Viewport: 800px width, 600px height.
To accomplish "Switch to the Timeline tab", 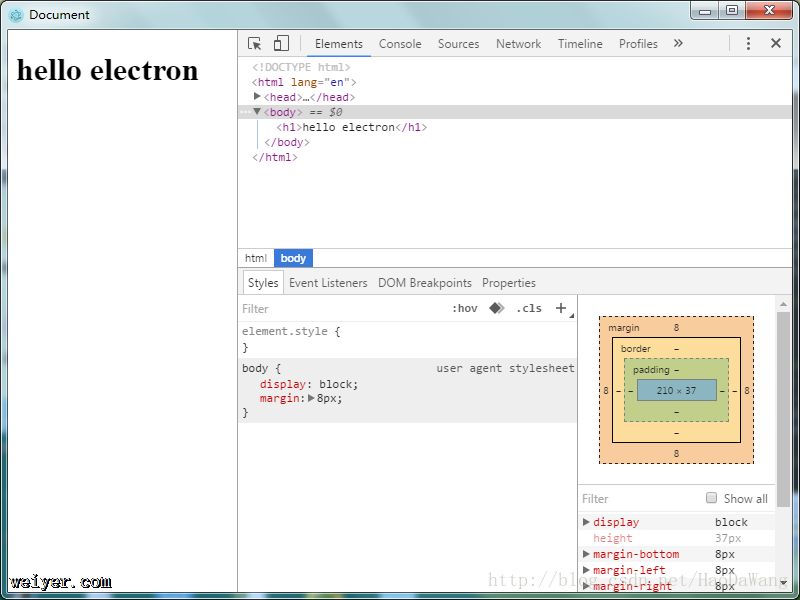I will pos(580,44).
